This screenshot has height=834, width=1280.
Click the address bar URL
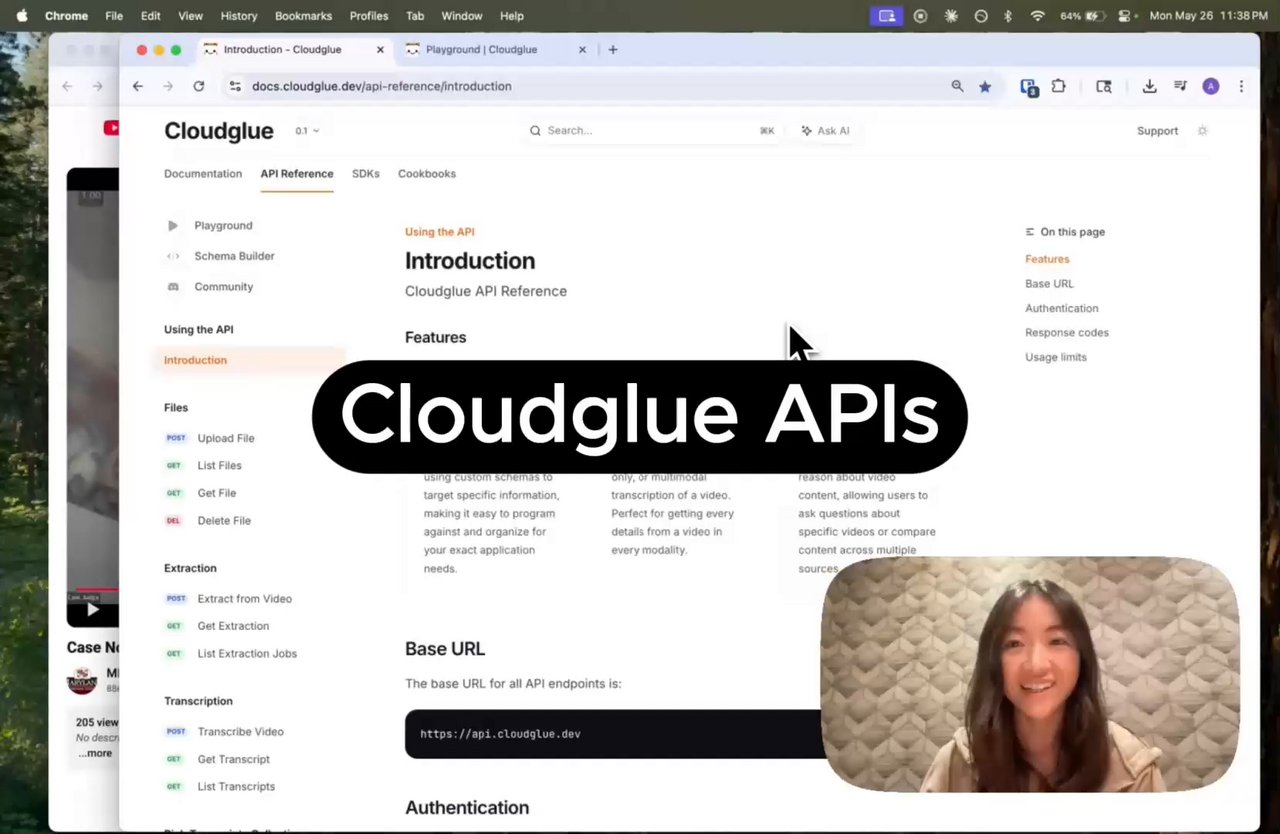[x=381, y=87]
